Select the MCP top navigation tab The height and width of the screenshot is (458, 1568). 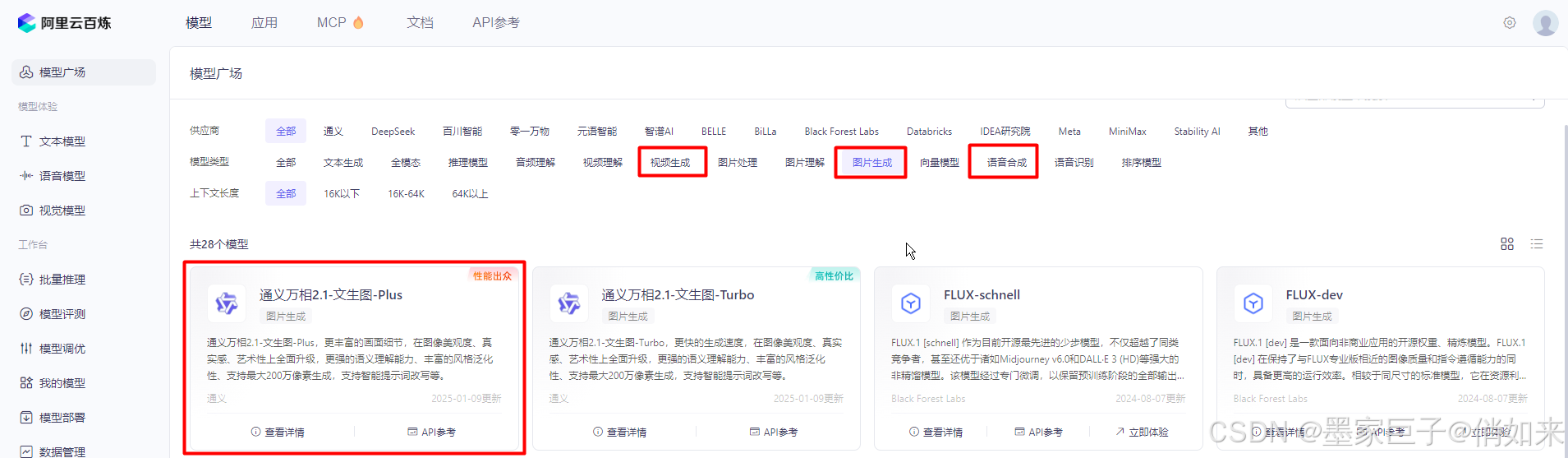click(340, 23)
